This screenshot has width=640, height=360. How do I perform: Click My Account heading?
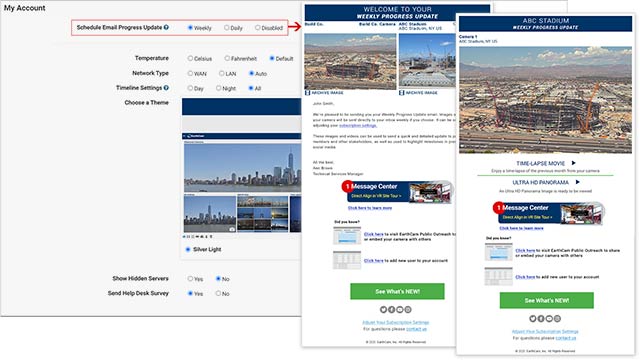24,8
